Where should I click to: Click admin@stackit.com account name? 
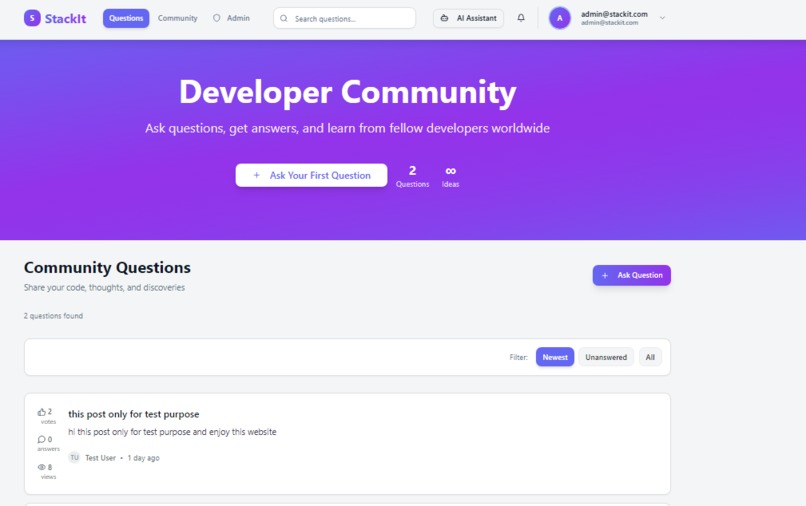click(614, 14)
